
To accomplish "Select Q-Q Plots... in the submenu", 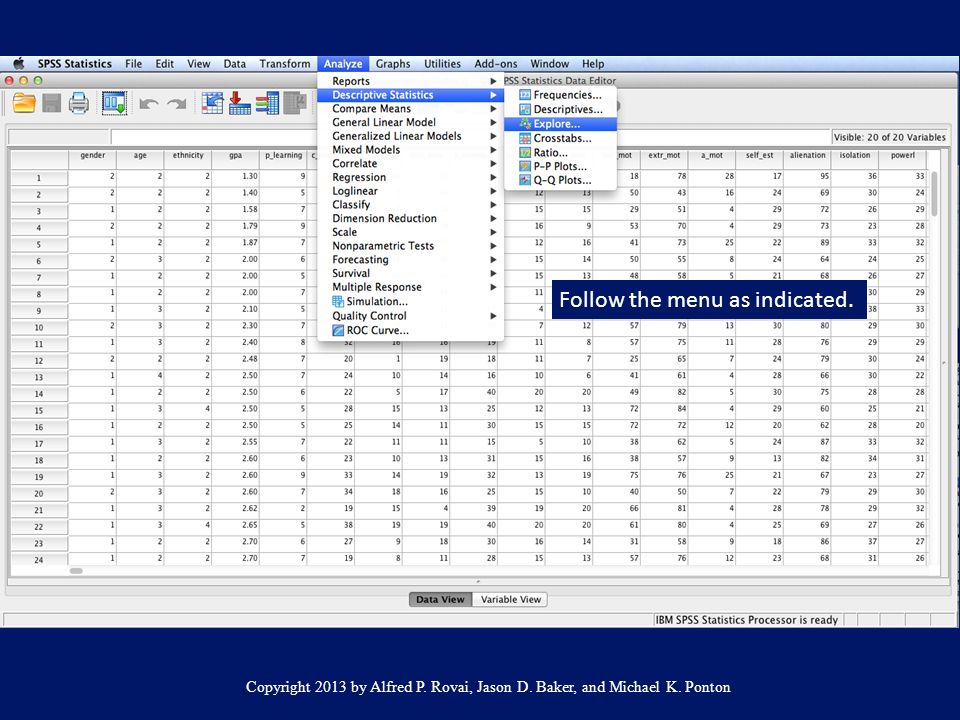I will click(560, 181).
